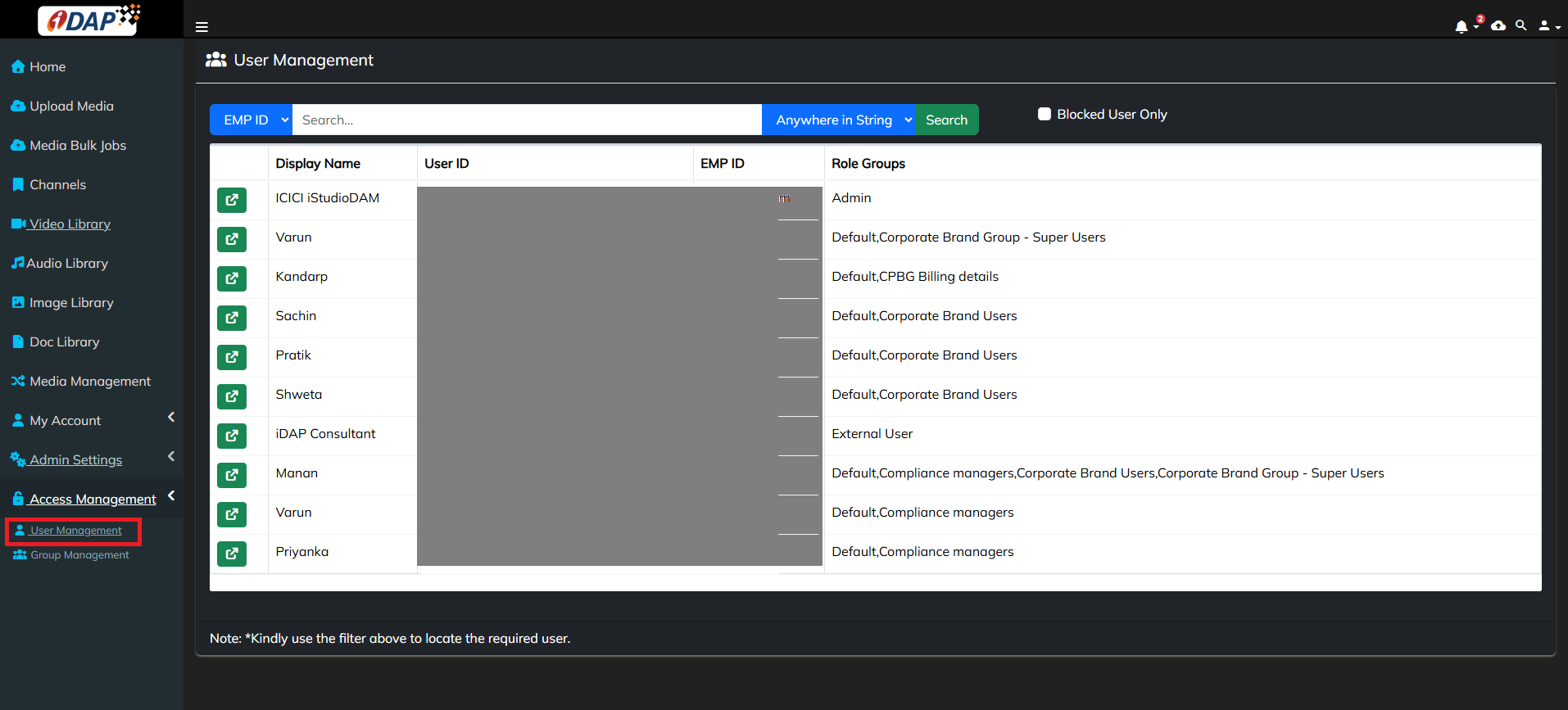1568x710 pixels.
Task: Go to Video Library in sidebar
Action: coord(70,224)
